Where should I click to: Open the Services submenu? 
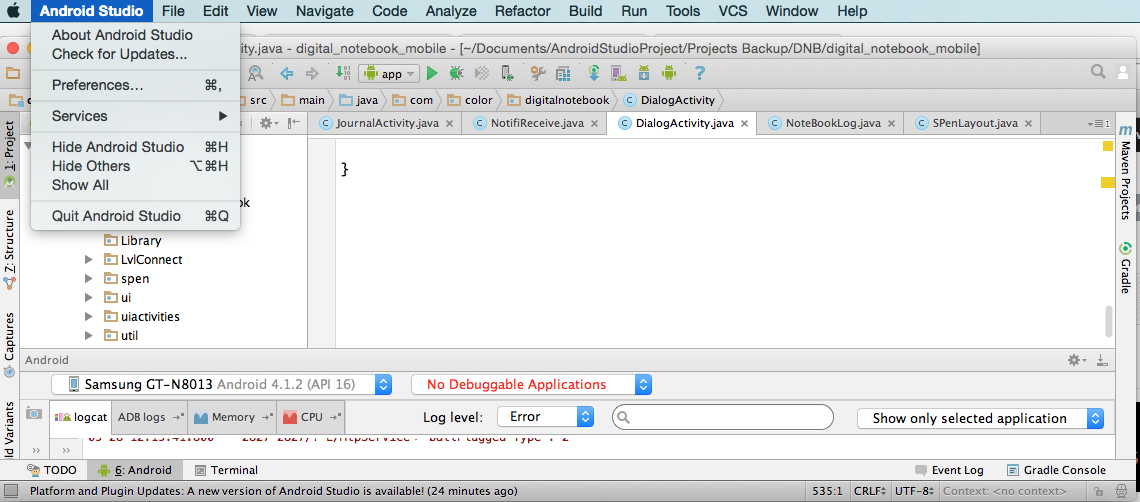135,116
